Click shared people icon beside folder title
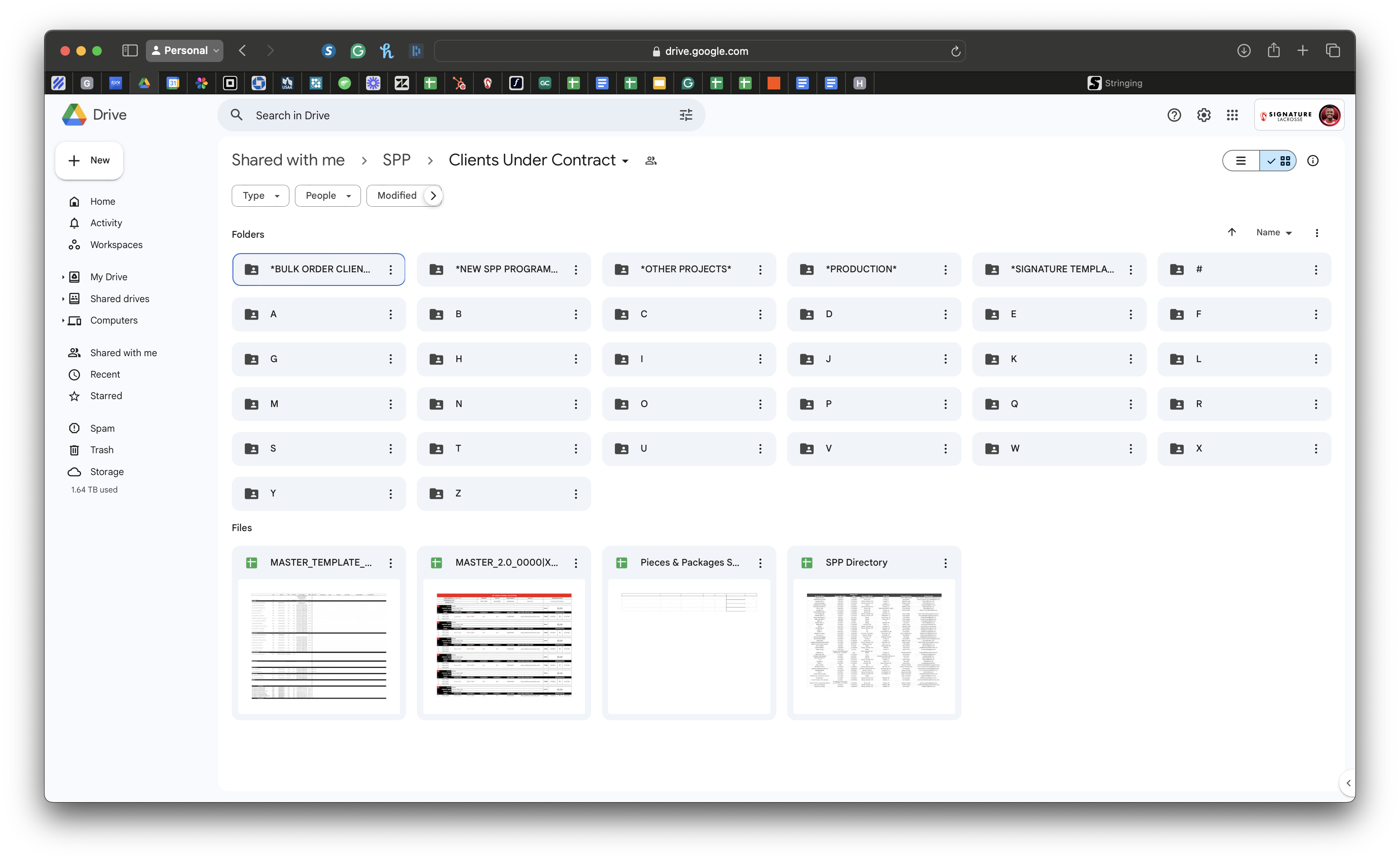This screenshot has width=1400, height=861. click(651, 161)
